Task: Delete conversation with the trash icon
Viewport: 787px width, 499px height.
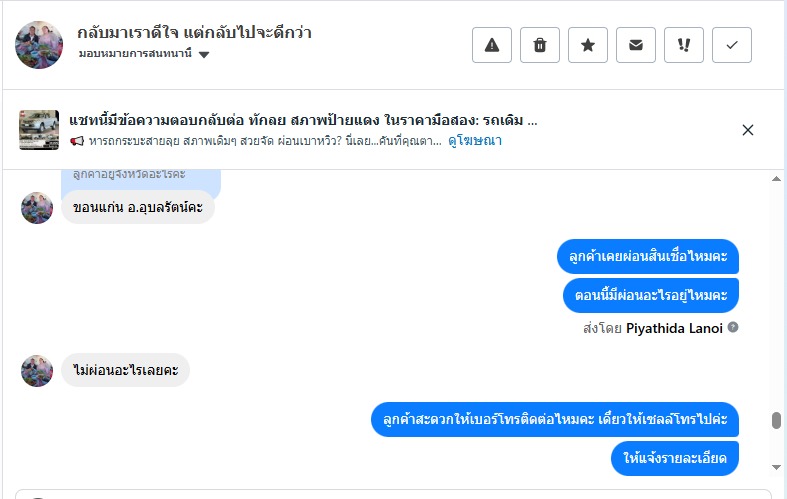Action: point(540,45)
